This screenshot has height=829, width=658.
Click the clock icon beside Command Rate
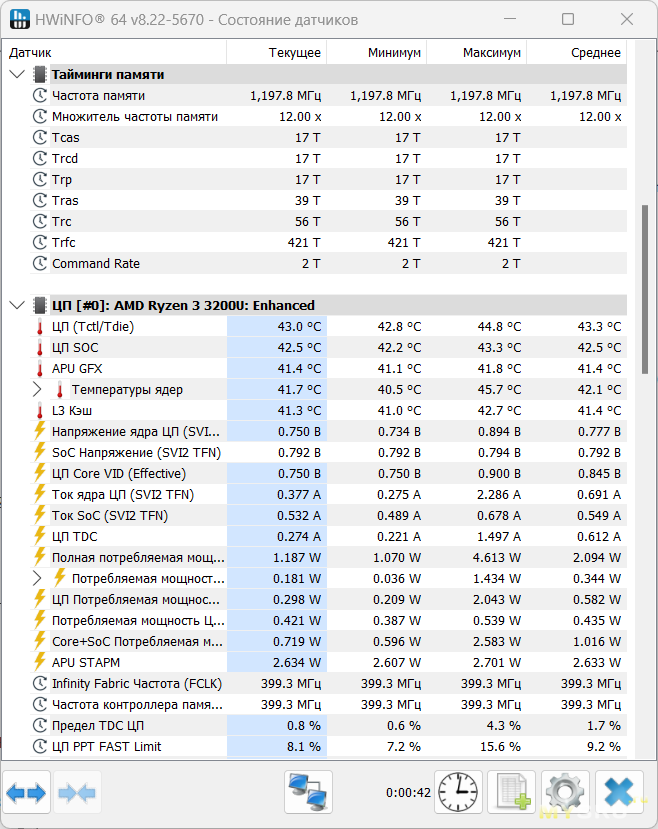40,263
